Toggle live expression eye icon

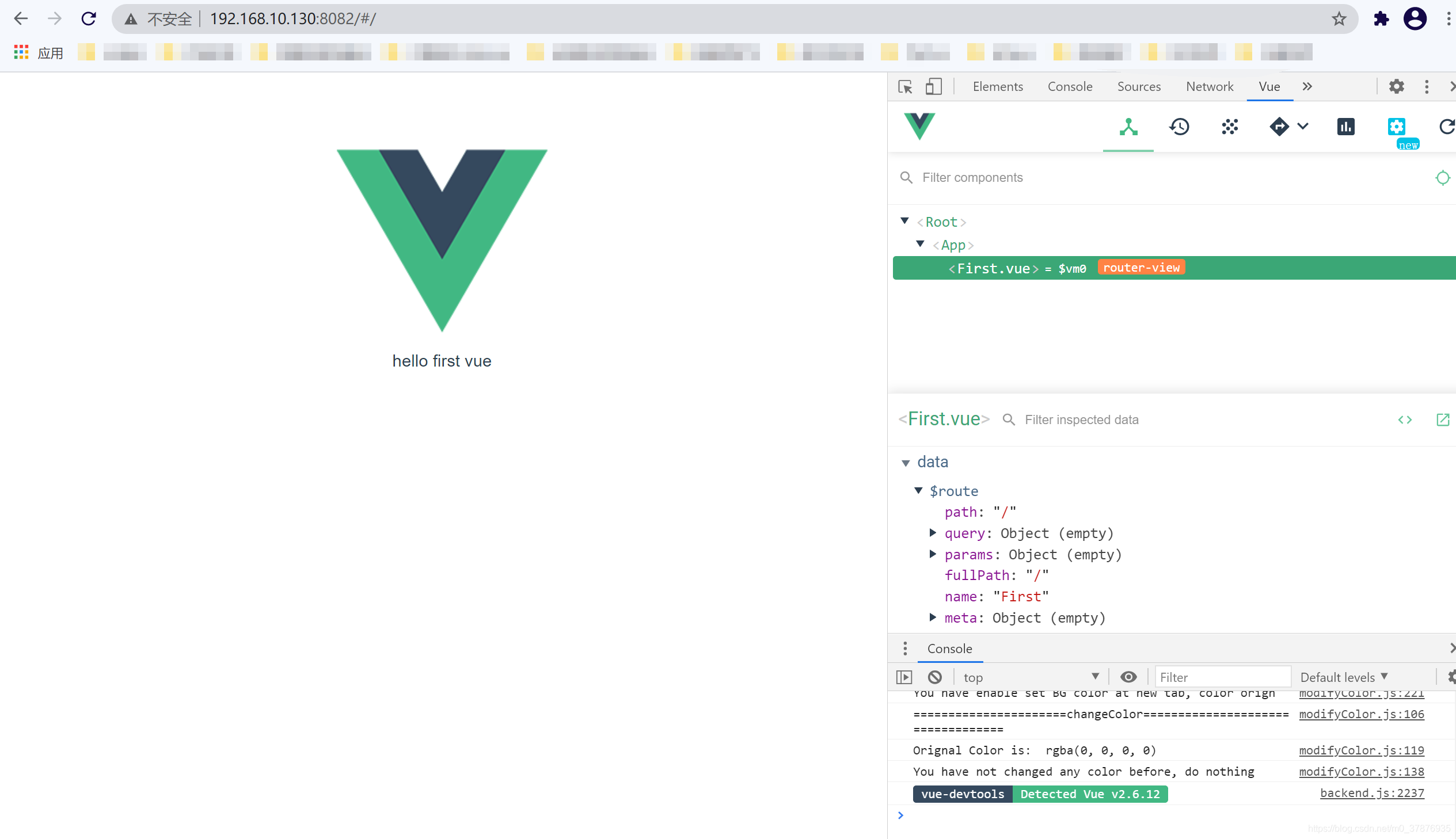pyautogui.click(x=1128, y=677)
